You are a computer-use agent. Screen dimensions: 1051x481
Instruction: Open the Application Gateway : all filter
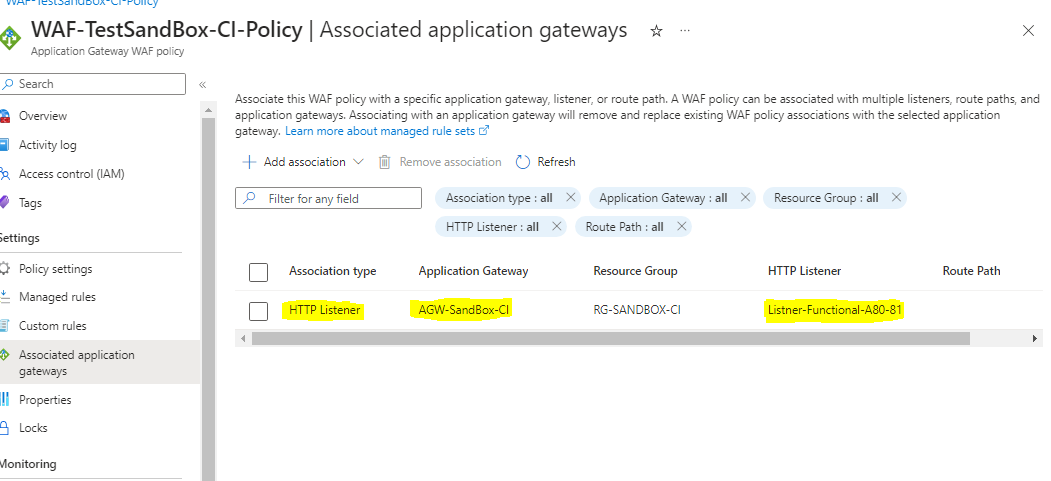coord(663,198)
